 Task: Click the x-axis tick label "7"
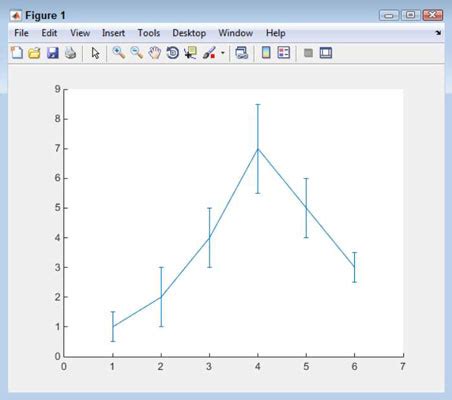[x=403, y=367]
